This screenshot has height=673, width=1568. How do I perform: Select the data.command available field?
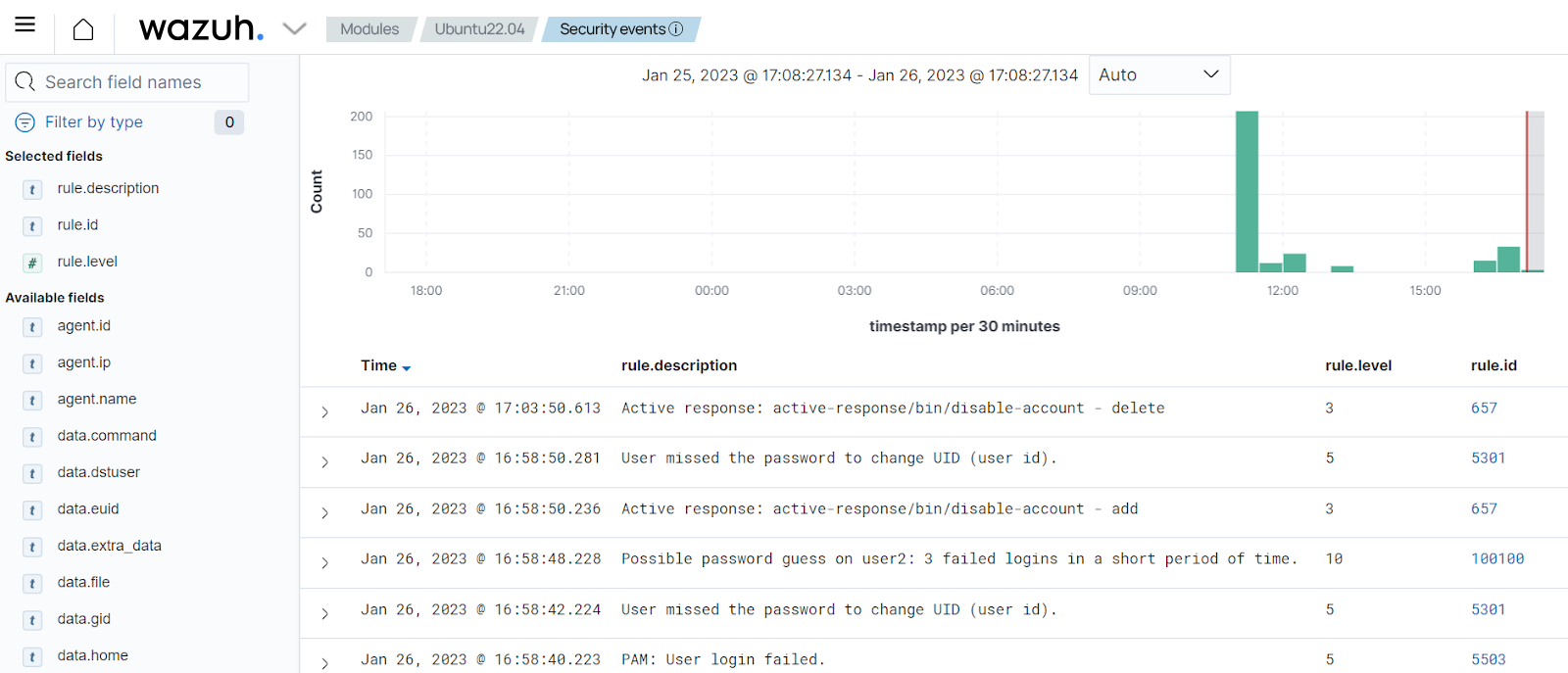[x=107, y=436]
